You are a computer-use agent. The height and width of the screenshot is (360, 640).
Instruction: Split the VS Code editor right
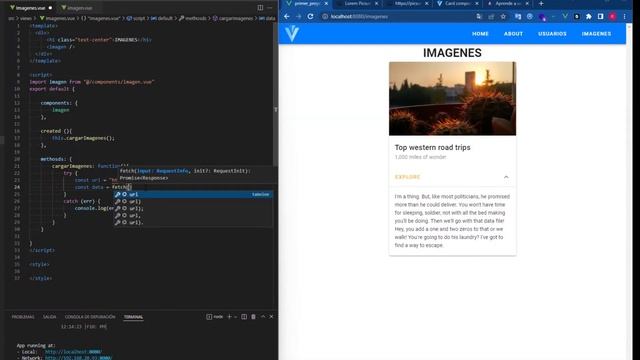click(x=260, y=7)
